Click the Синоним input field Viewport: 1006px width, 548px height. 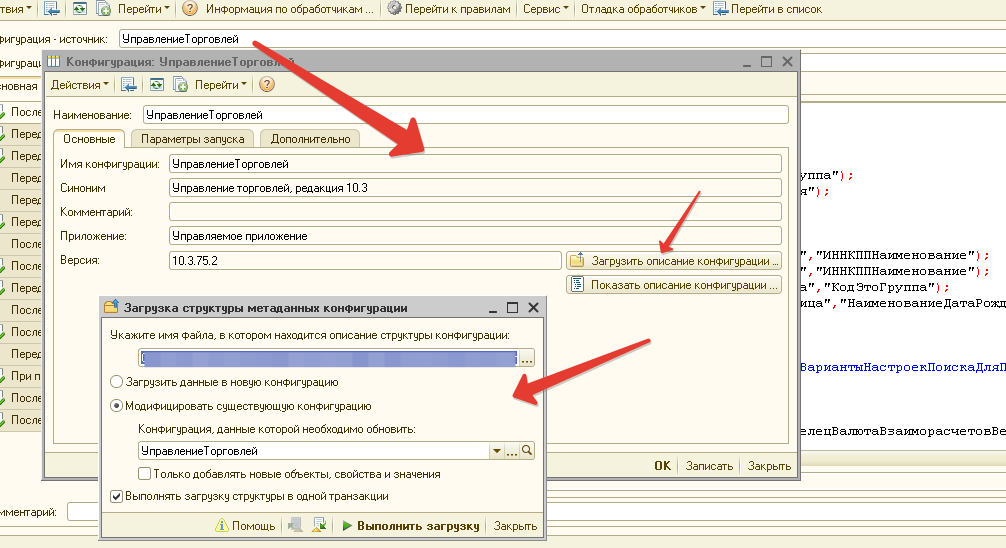475,188
